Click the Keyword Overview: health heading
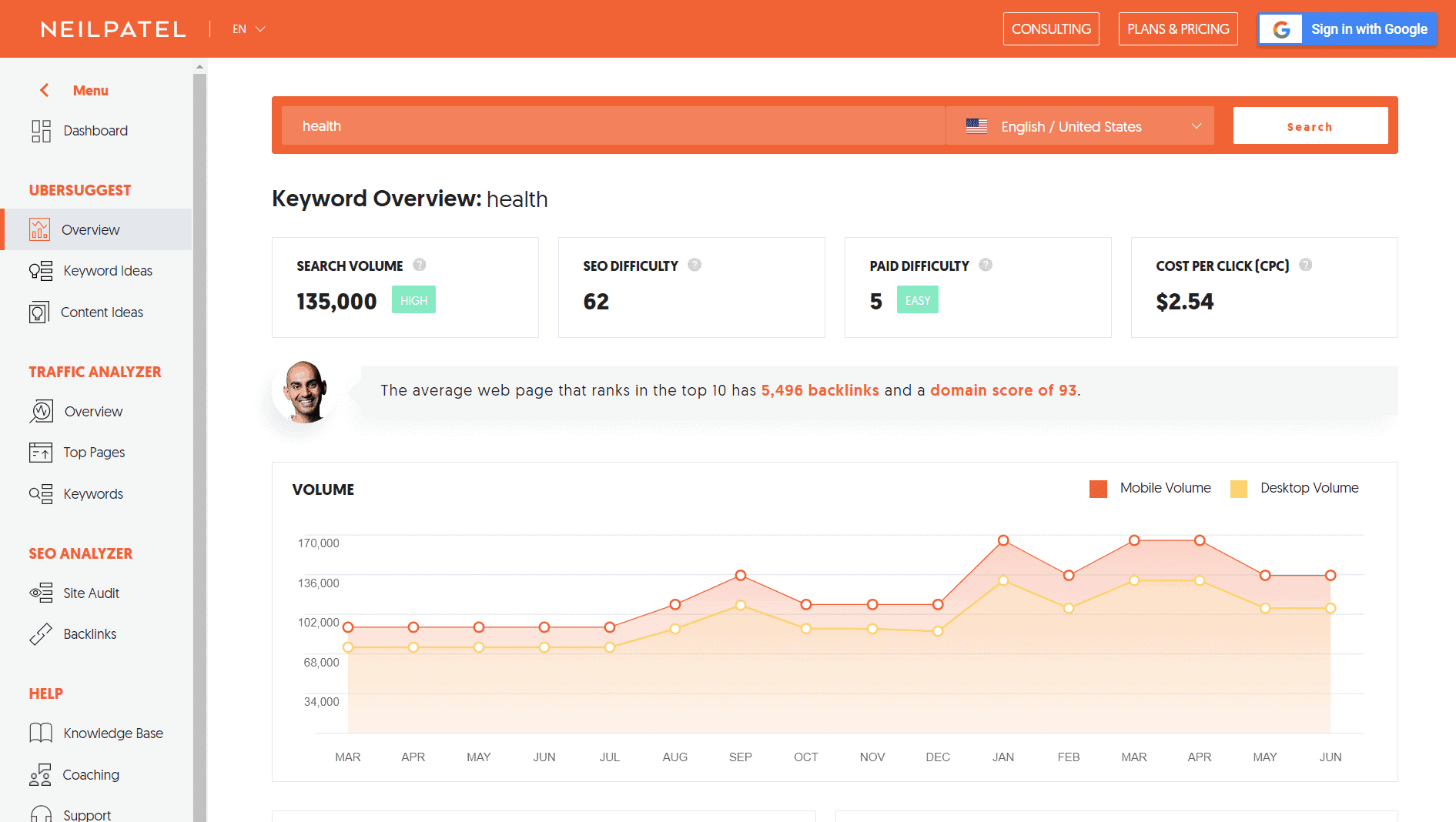 410,199
